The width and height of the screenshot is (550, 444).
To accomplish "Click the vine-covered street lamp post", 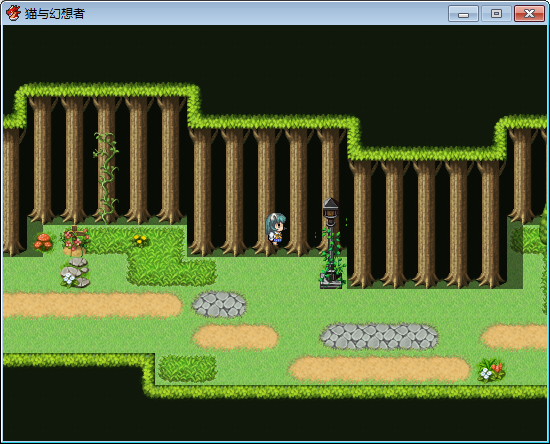I will 331,243.
